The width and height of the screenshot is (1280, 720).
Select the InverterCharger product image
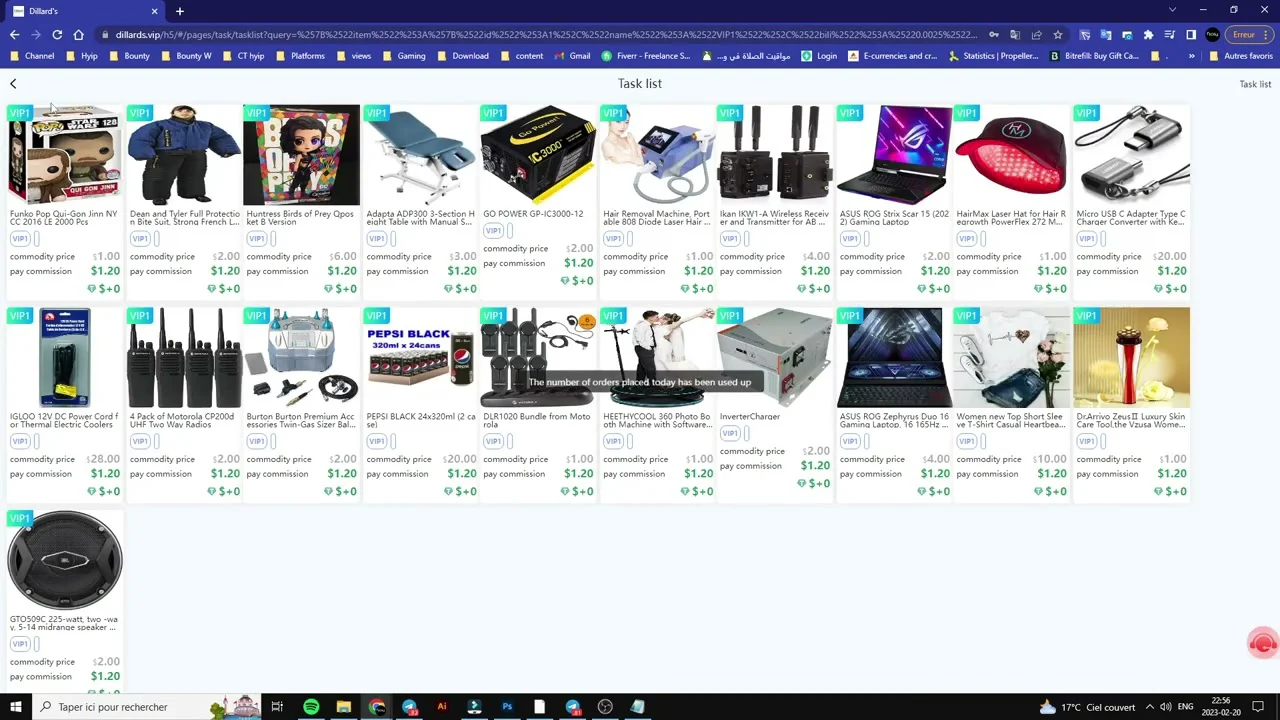click(x=775, y=358)
